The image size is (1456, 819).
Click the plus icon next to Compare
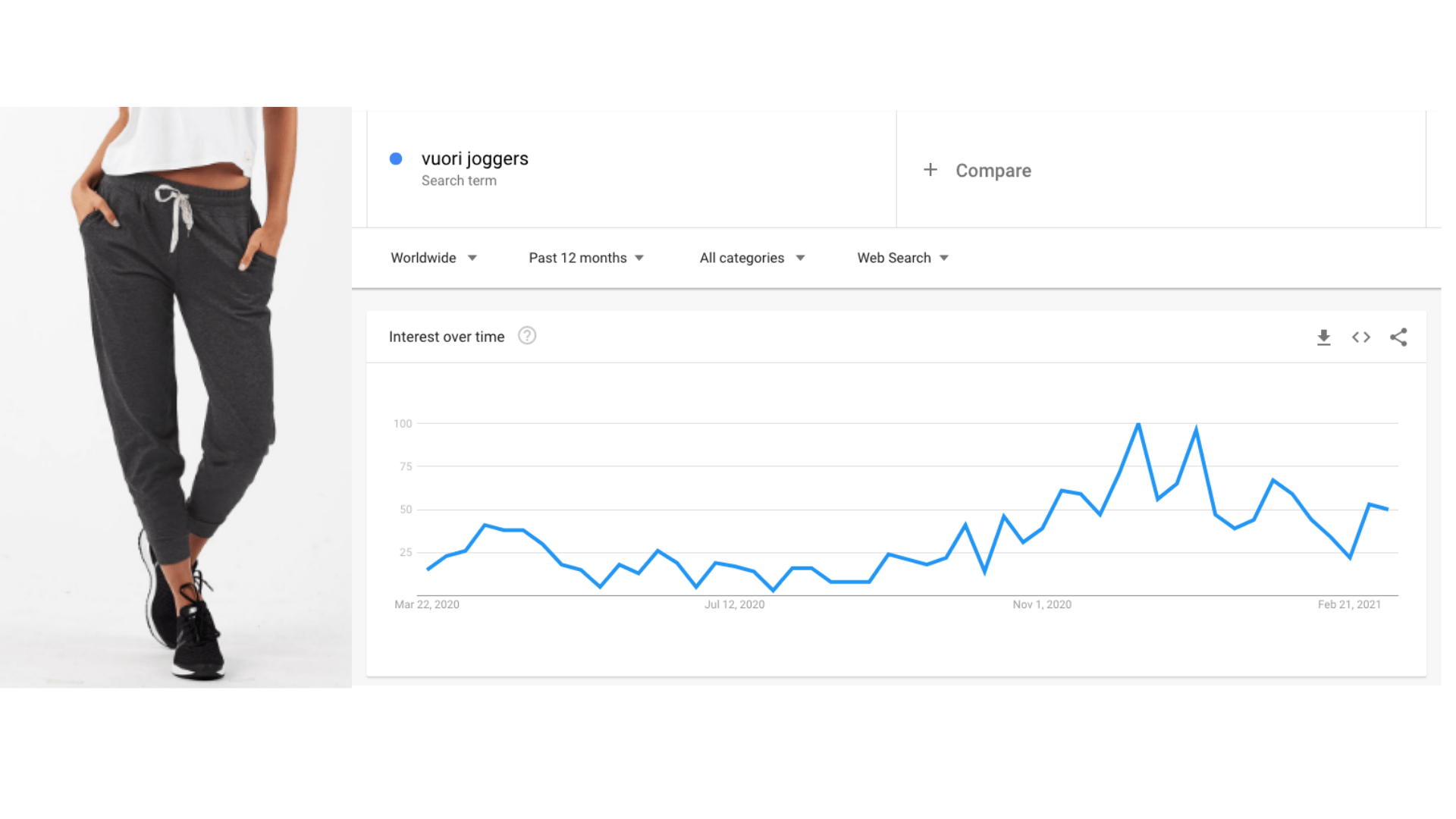pos(930,170)
